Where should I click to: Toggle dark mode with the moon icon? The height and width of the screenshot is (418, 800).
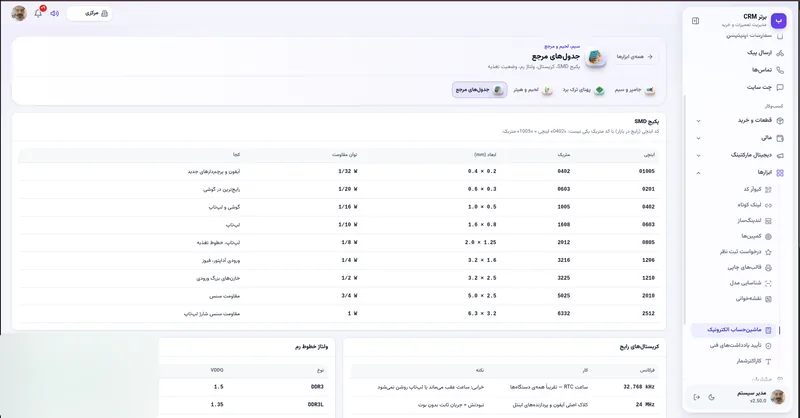pos(711,397)
